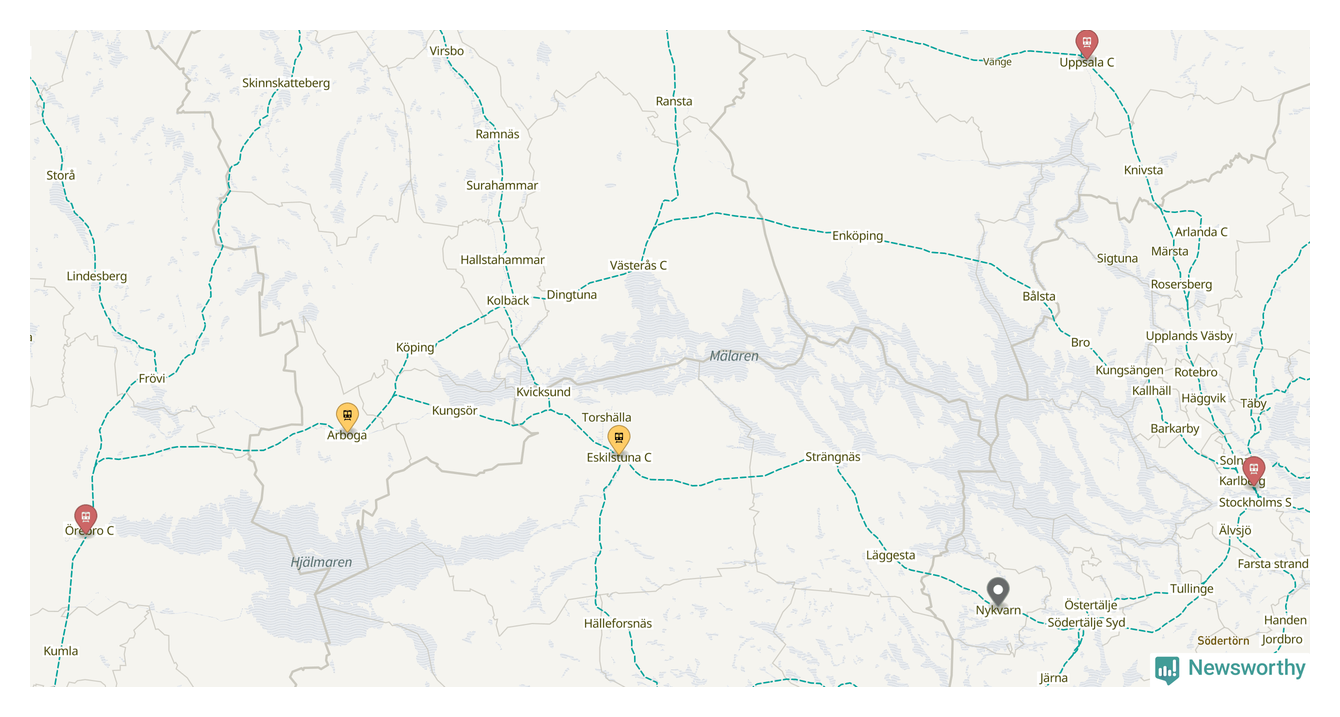Viewport: 1340px width, 717px height.
Task: Click the Lindesberg town label
Action: tap(97, 276)
